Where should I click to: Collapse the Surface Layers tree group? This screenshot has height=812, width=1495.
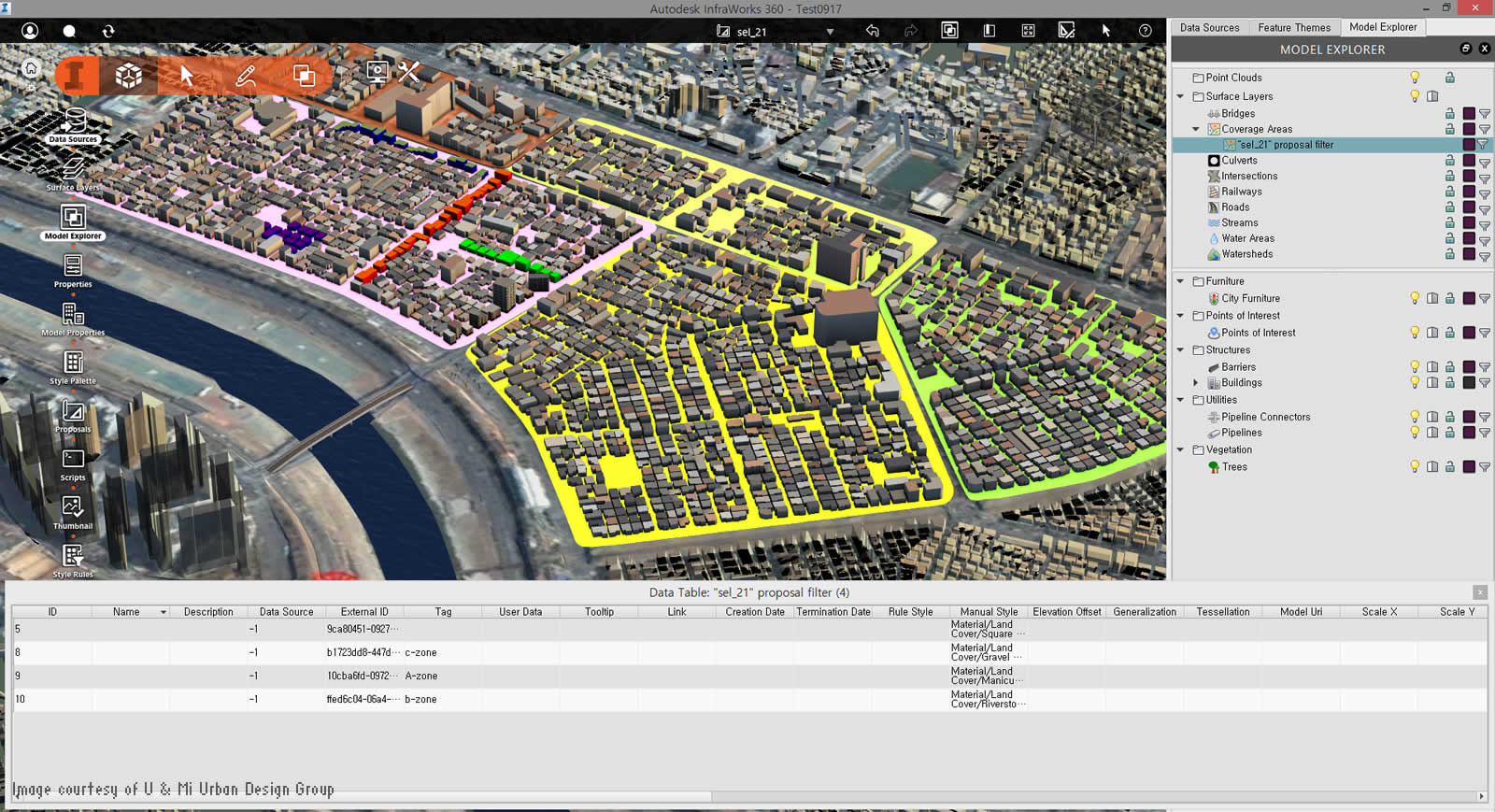[x=1180, y=96]
